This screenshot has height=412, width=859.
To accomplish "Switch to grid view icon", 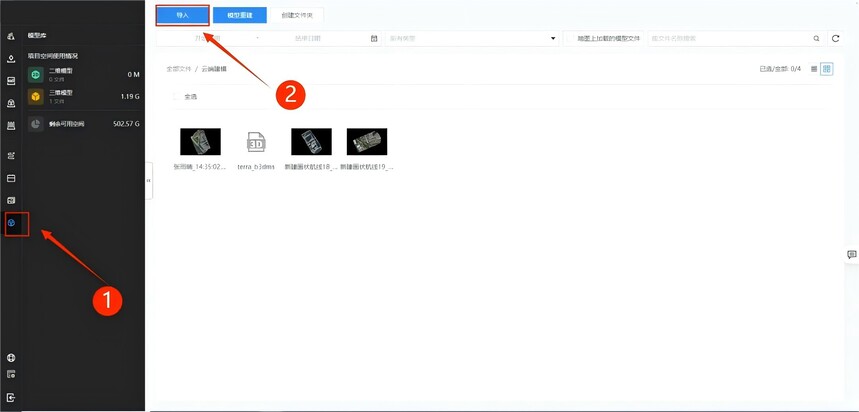I will pyautogui.click(x=827, y=69).
